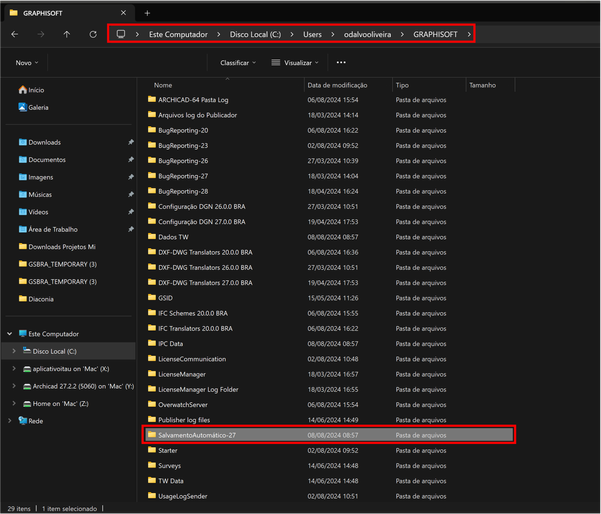Open the three-dots more options menu
This screenshot has width=601, height=514.
coord(341,62)
